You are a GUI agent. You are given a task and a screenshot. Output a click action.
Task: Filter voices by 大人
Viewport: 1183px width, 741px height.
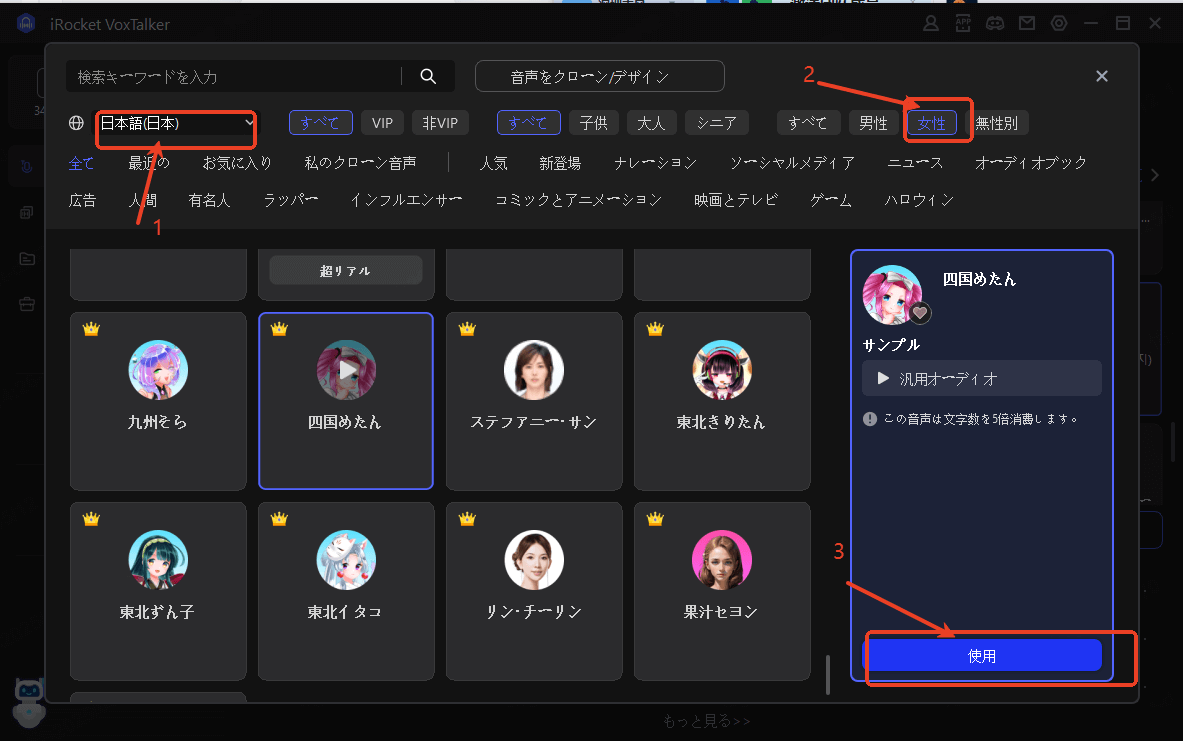point(651,123)
